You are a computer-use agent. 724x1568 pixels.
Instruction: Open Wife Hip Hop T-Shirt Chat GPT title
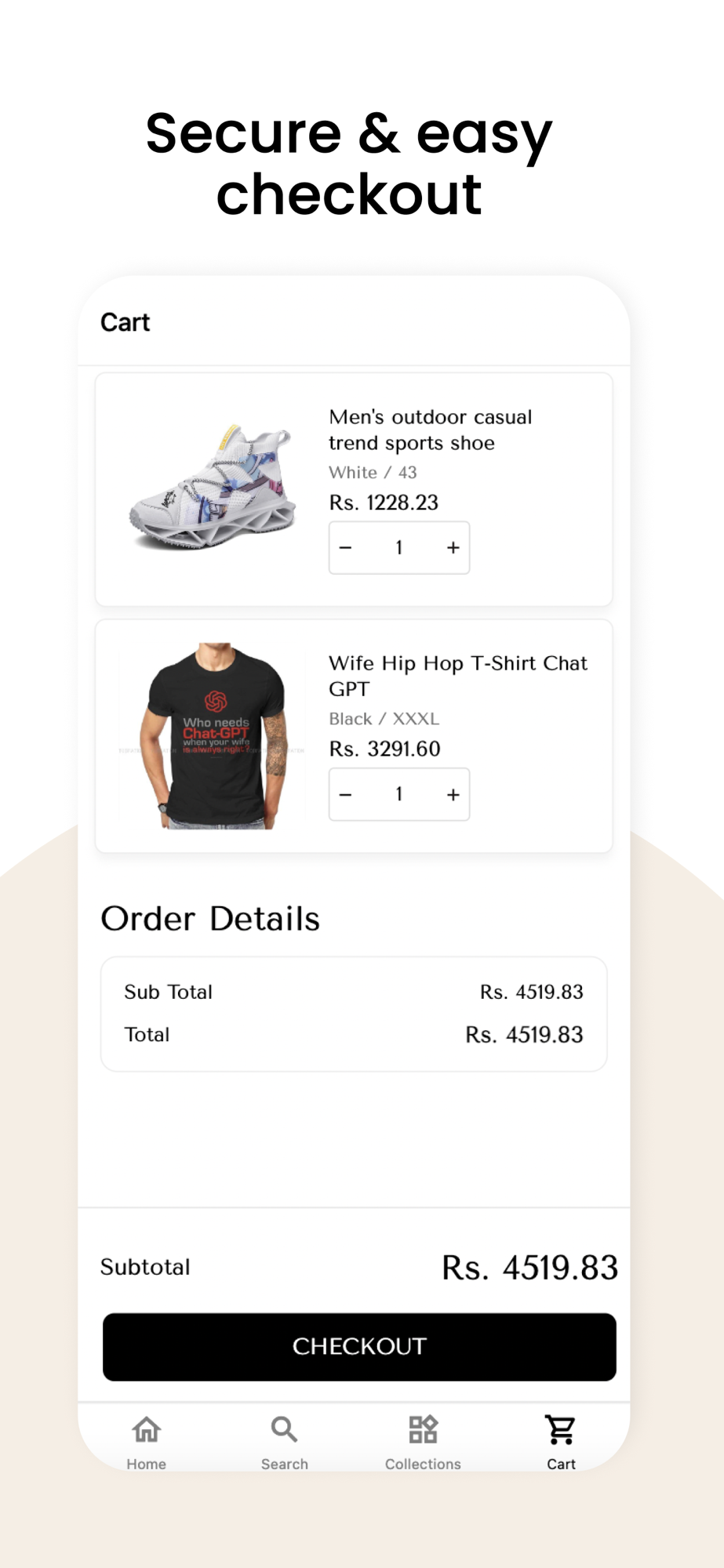(x=458, y=676)
